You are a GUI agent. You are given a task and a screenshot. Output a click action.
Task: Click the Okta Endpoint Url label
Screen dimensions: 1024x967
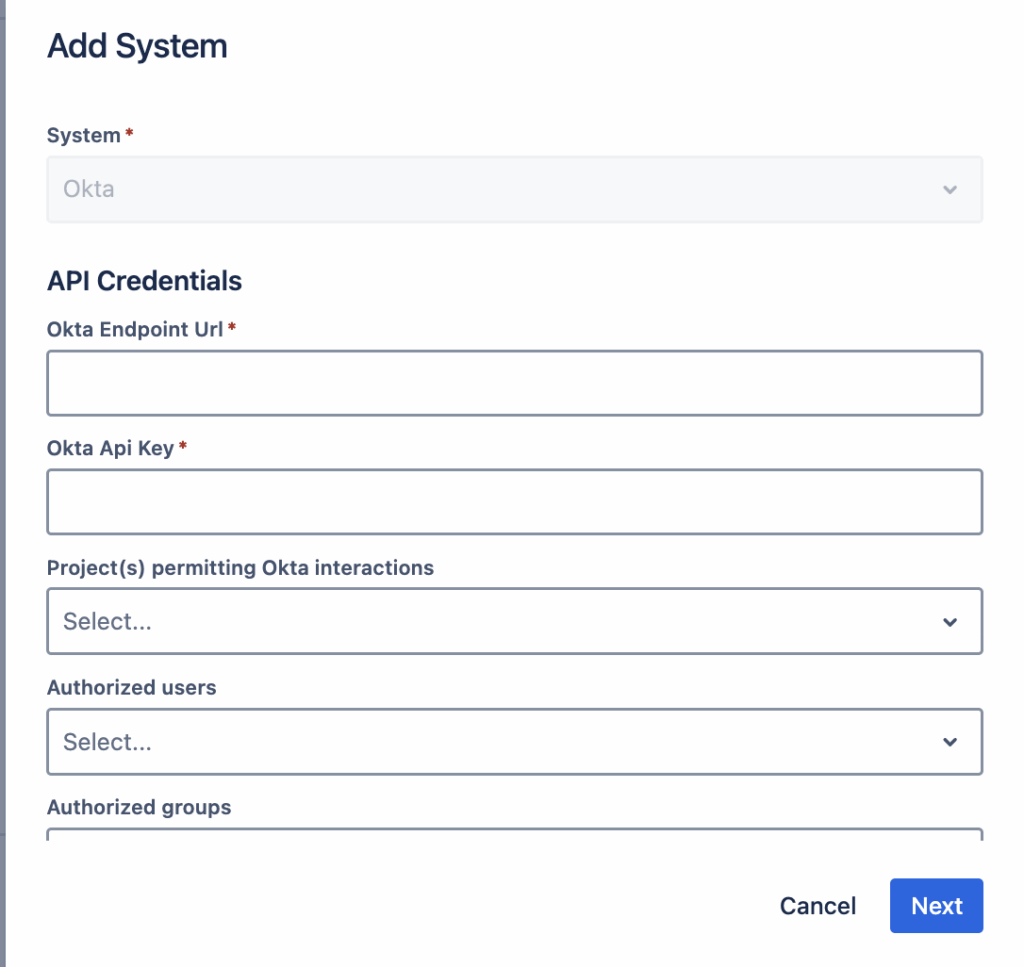(x=135, y=328)
